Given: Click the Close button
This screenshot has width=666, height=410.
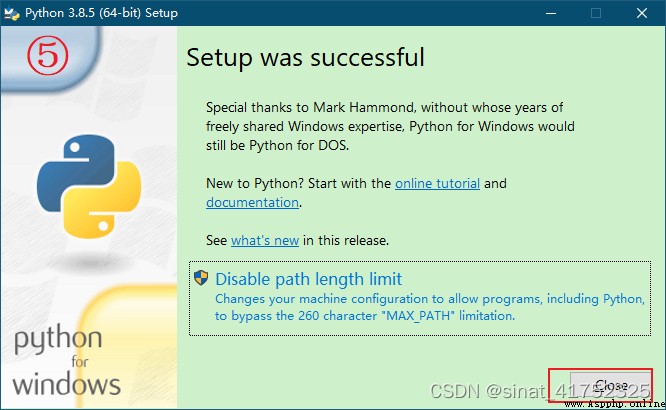Looking at the screenshot, I should [611, 386].
